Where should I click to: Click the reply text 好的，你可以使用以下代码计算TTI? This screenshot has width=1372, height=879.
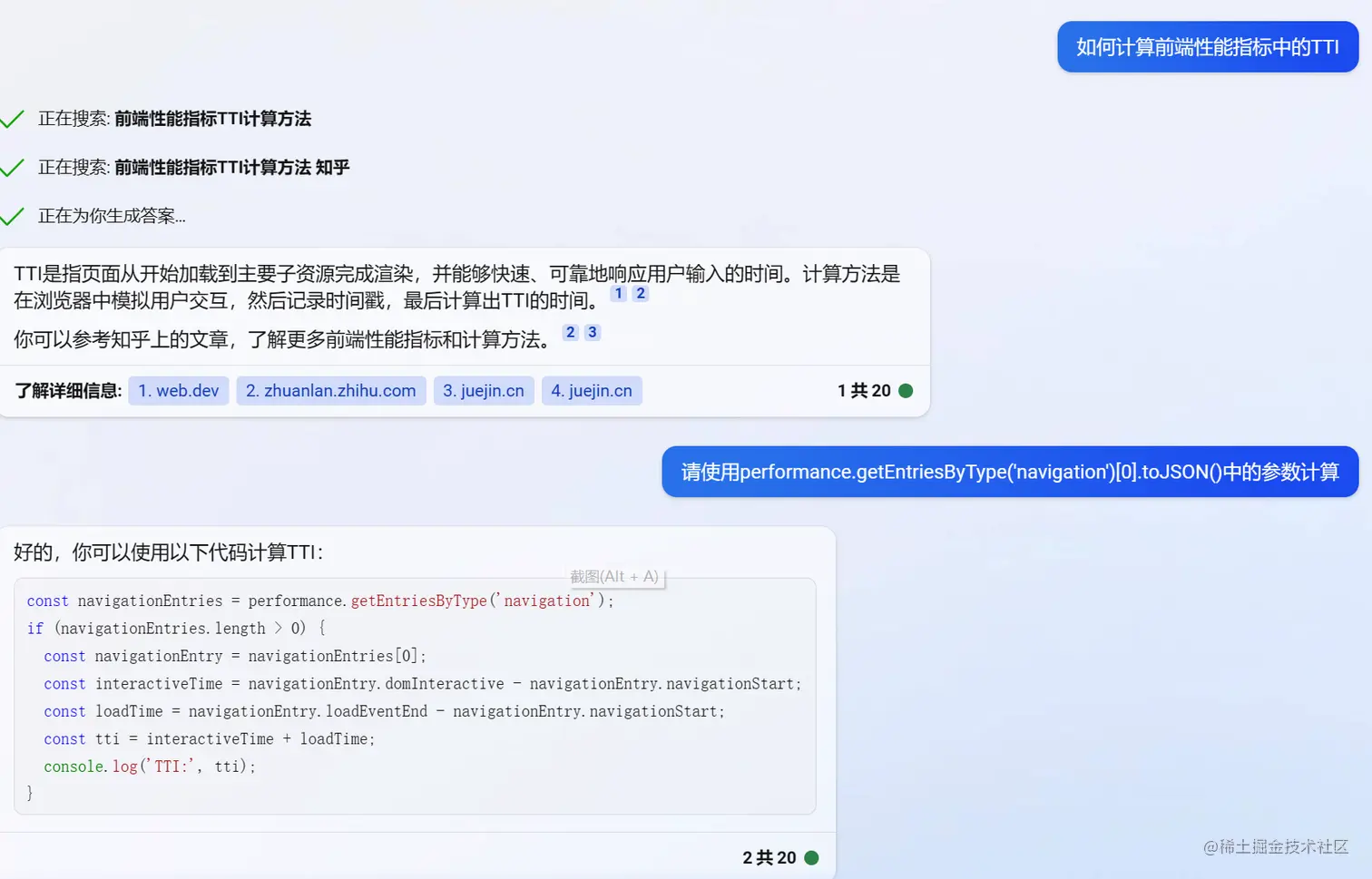coord(169,552)
